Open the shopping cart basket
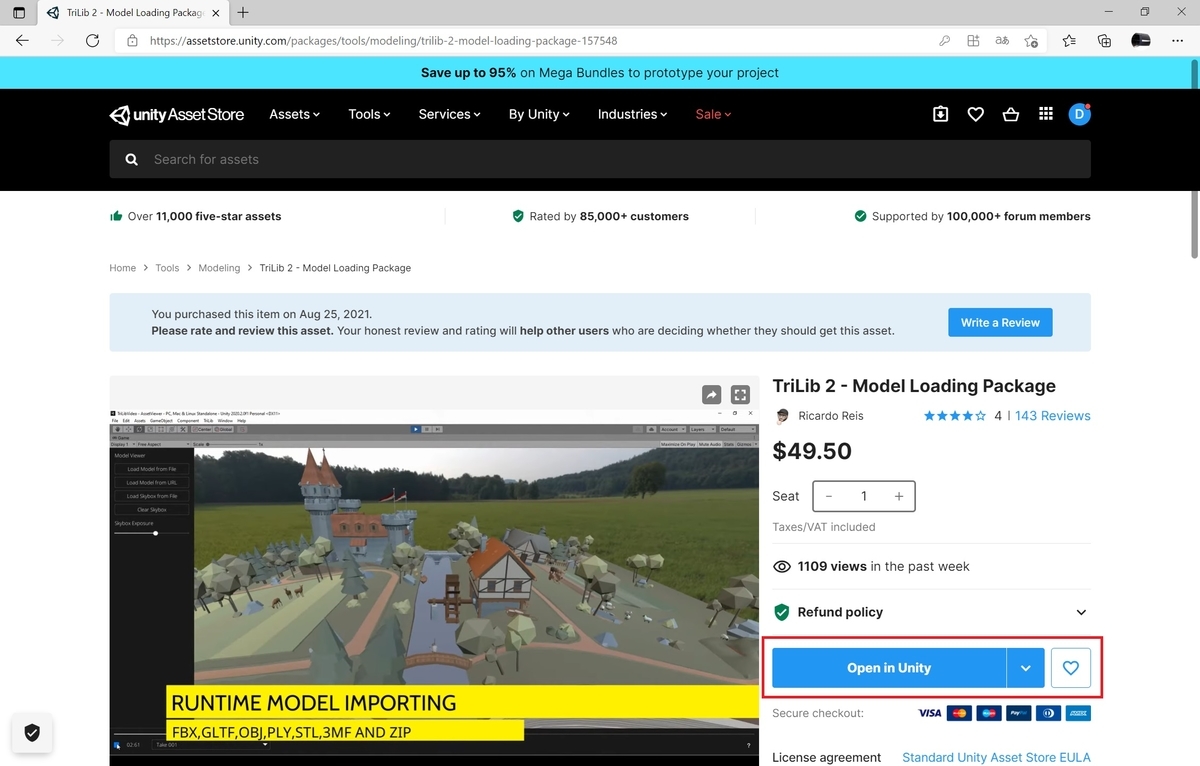The width and height of the screenshot is (1200, 766). coord(1011,114)
